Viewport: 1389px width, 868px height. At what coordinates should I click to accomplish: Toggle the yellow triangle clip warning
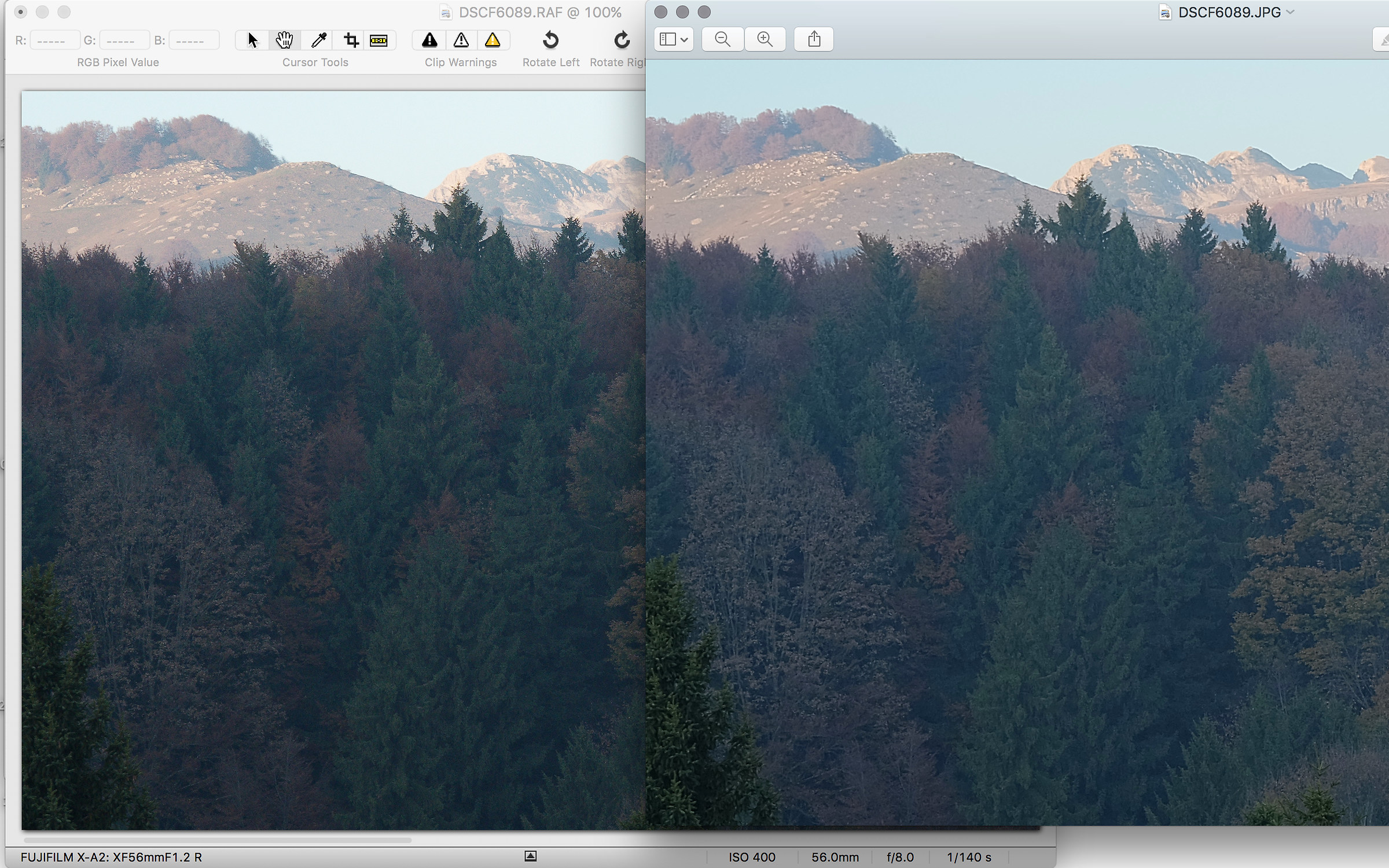(492, 40)
